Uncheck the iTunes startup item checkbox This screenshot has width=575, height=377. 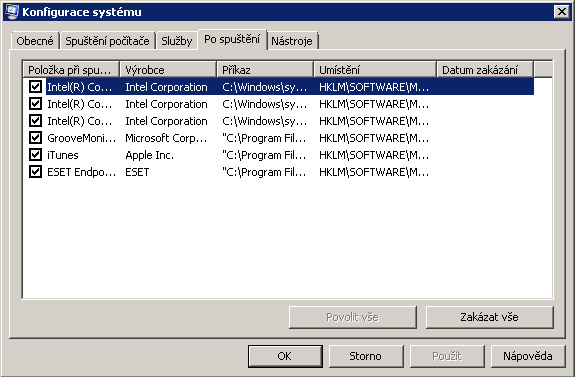(35, 155)
